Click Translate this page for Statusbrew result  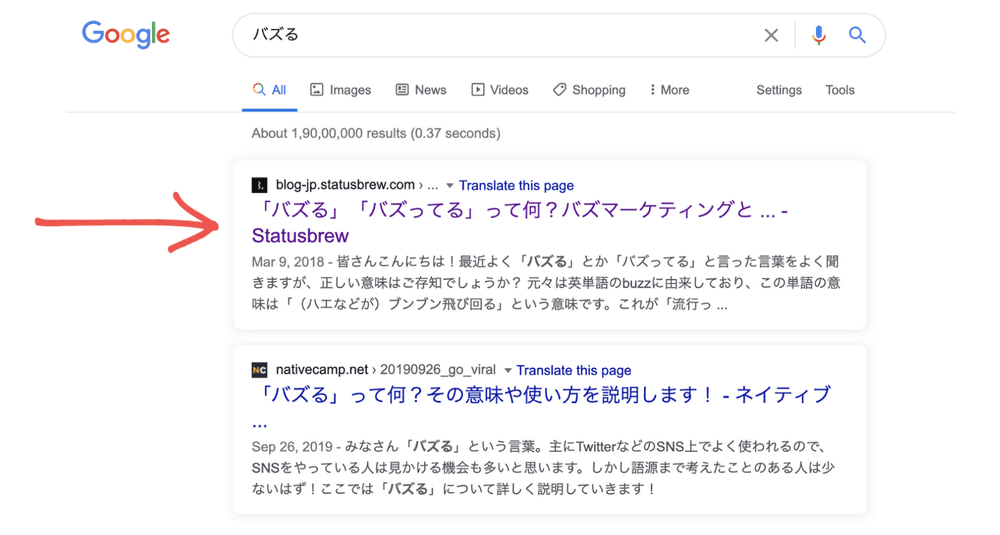point(516,185)
